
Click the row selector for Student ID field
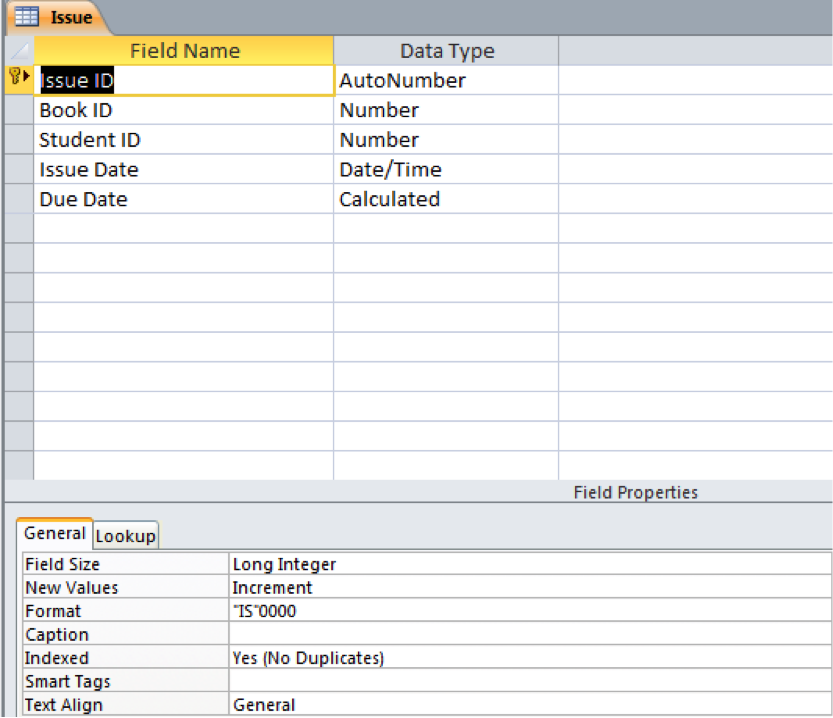(18, 140)
